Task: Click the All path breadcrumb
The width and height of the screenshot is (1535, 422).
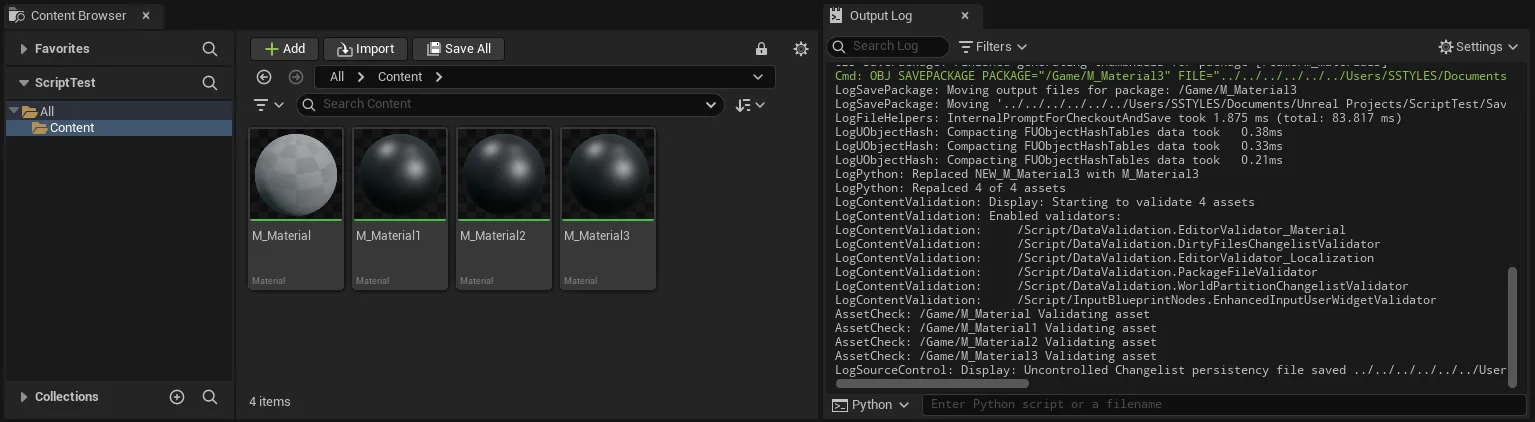Action: (337, 77)
